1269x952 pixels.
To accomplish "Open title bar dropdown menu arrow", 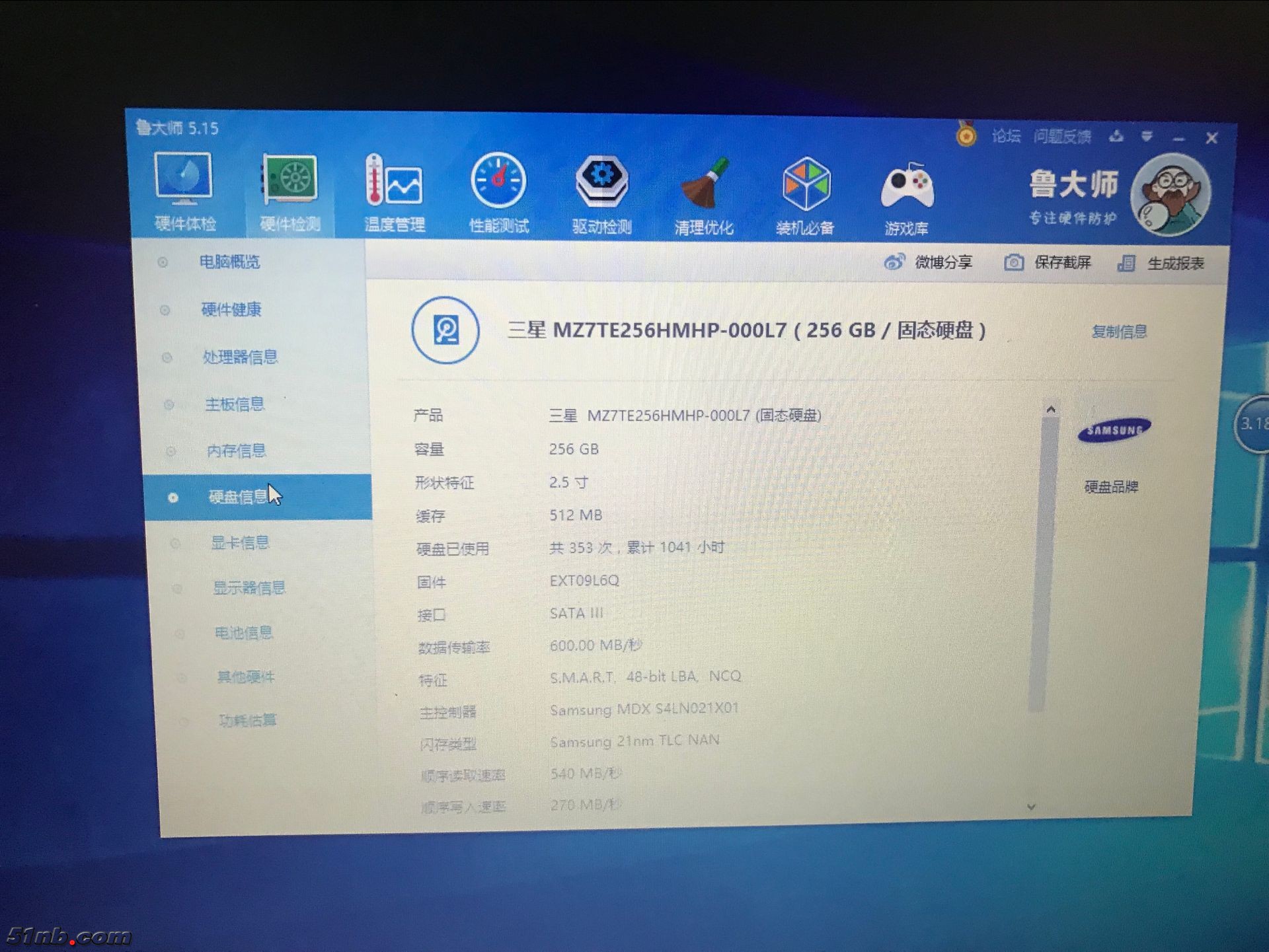I will (1147, 136).
